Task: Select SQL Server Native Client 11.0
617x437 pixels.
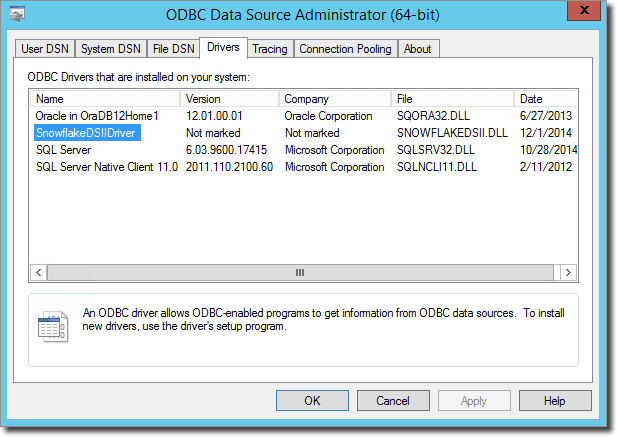Action: click(107, 167)
